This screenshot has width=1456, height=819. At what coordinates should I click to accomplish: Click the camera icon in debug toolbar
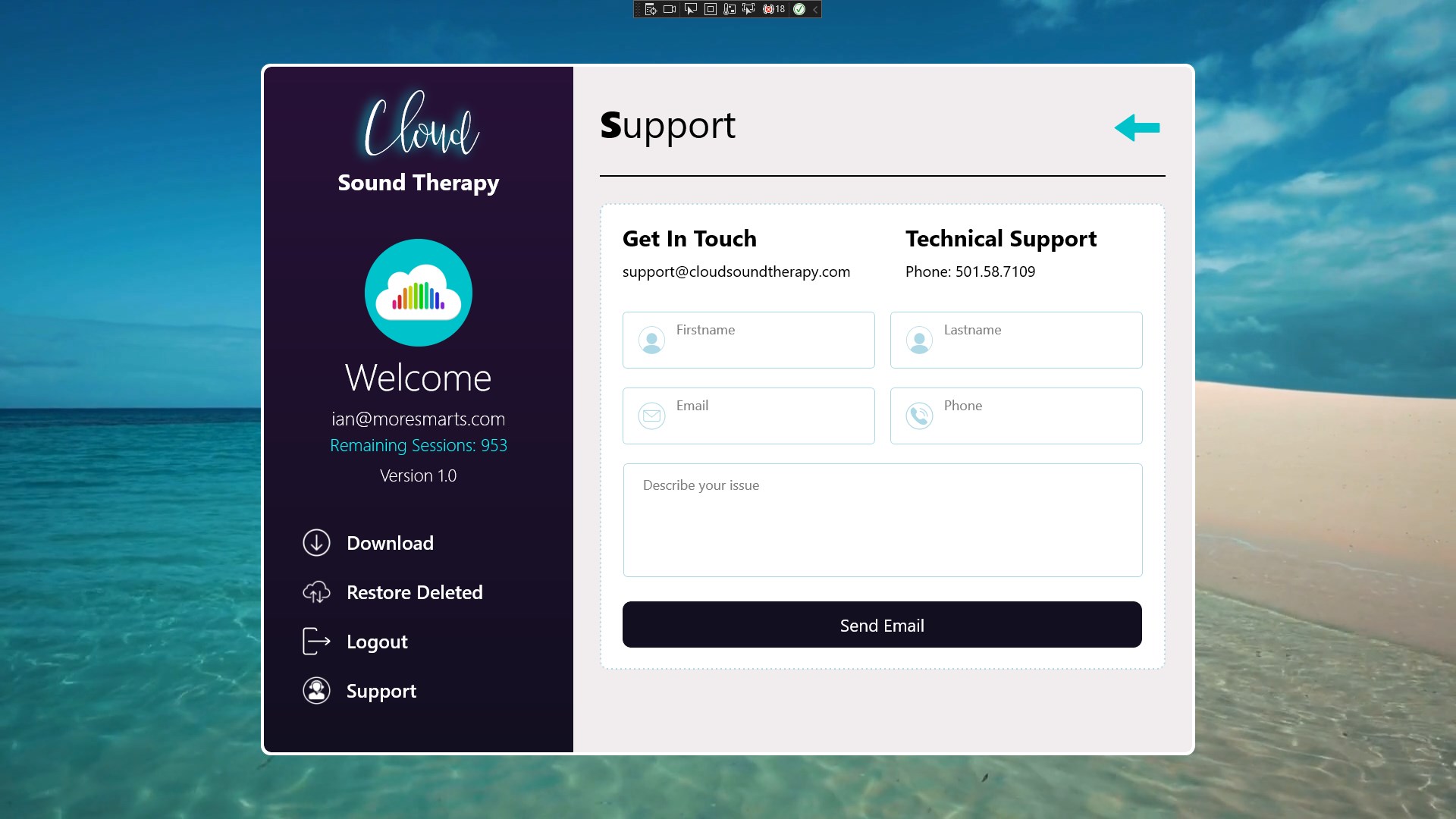pyautogui.click(x=670, y=9)
